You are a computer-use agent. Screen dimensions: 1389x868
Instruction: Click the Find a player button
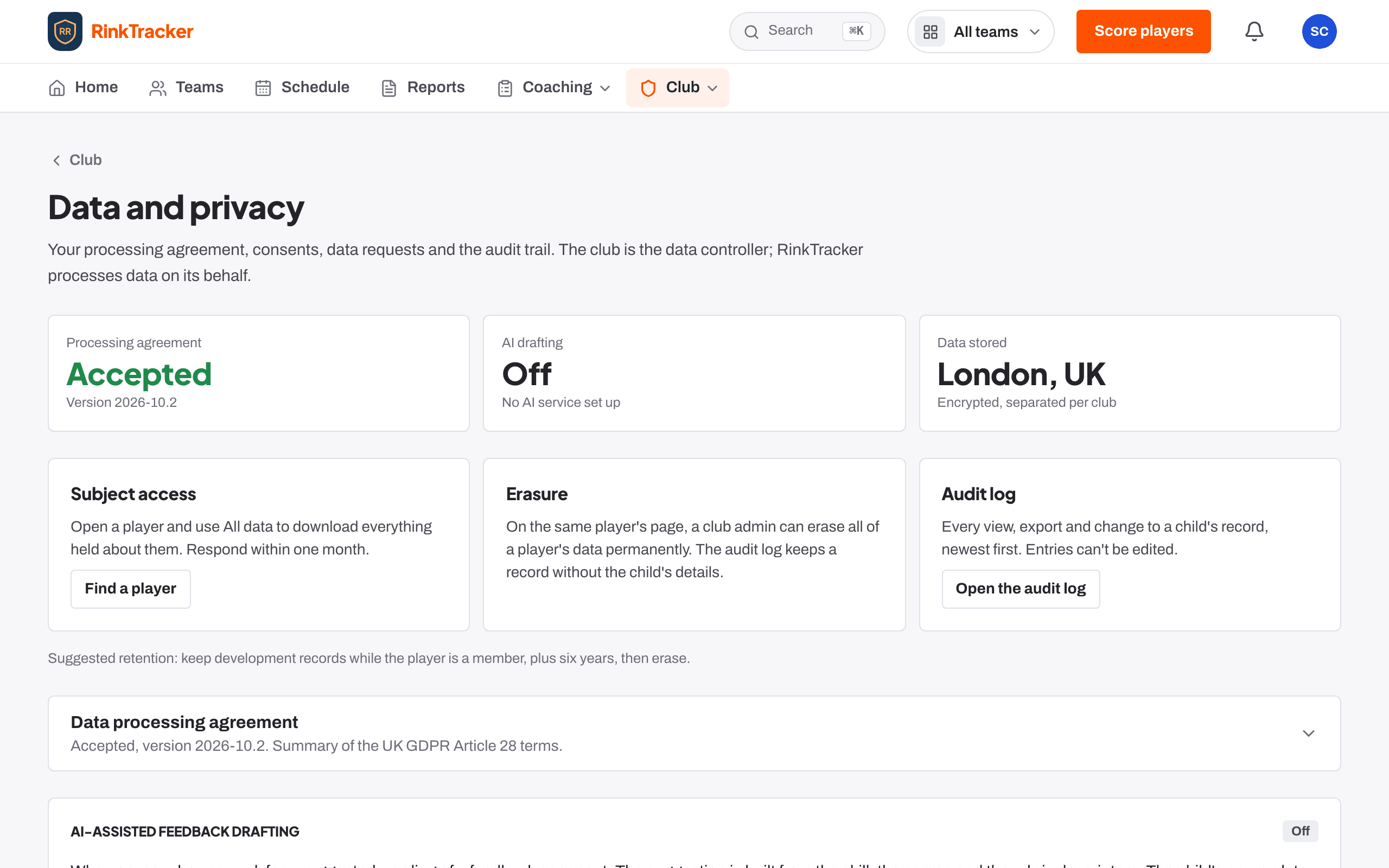[x=130, y=589]
